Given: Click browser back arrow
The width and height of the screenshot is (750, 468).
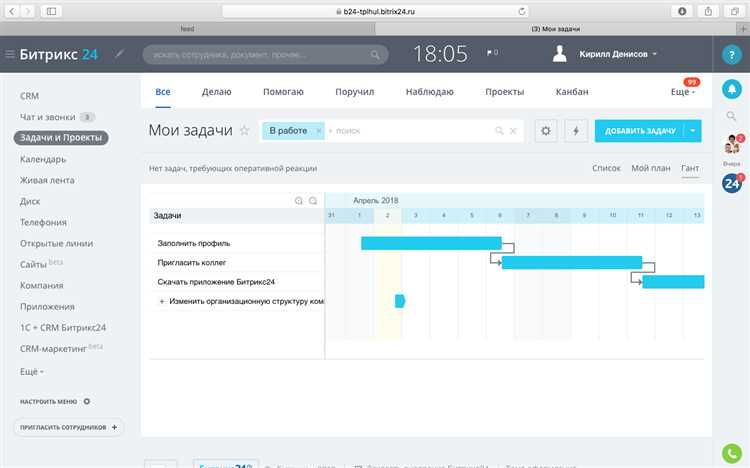Looking at the screenshot, I should (x=12, y=11).
